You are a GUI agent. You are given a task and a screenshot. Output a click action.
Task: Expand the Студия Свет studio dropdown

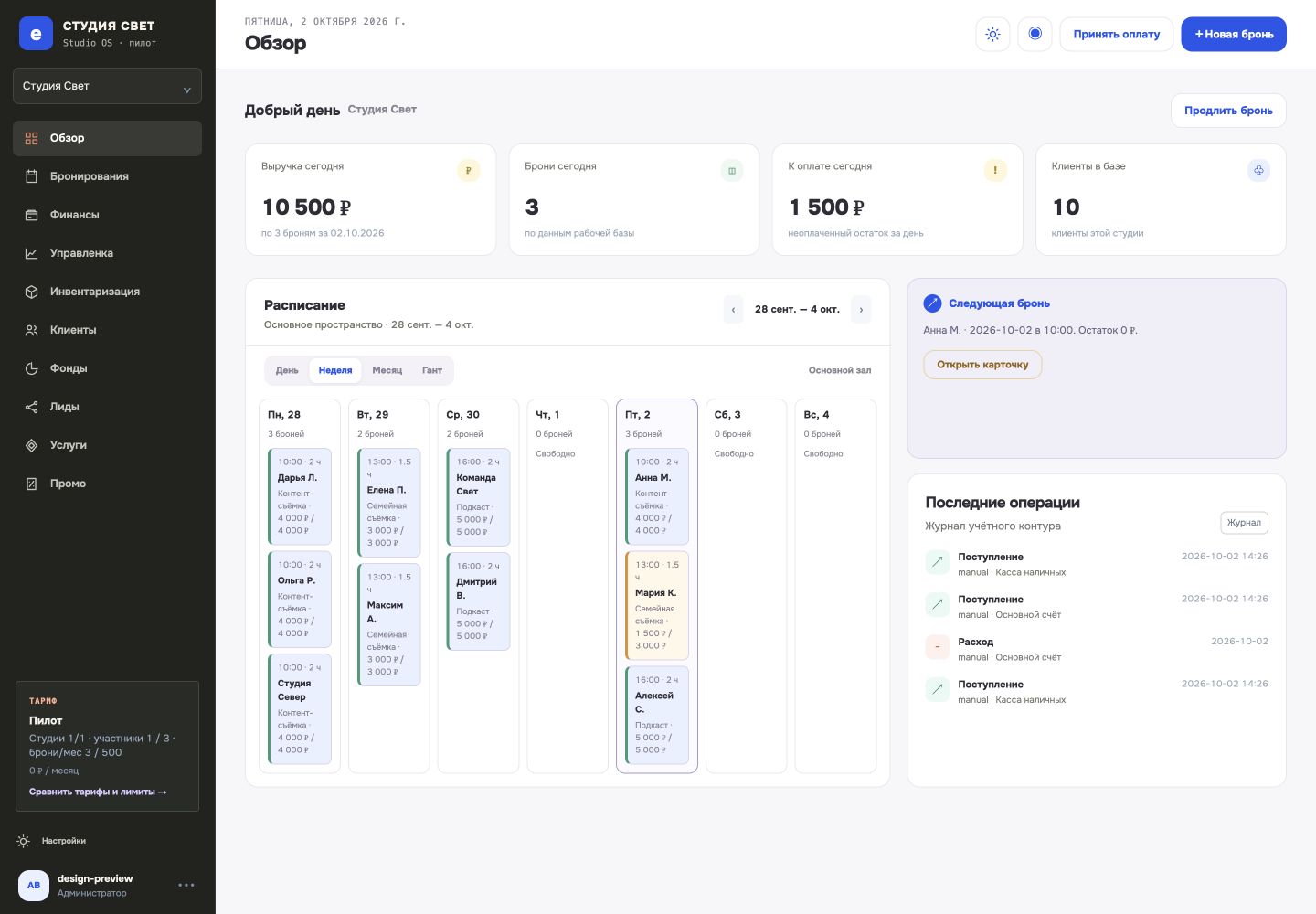tap(107, 86)
